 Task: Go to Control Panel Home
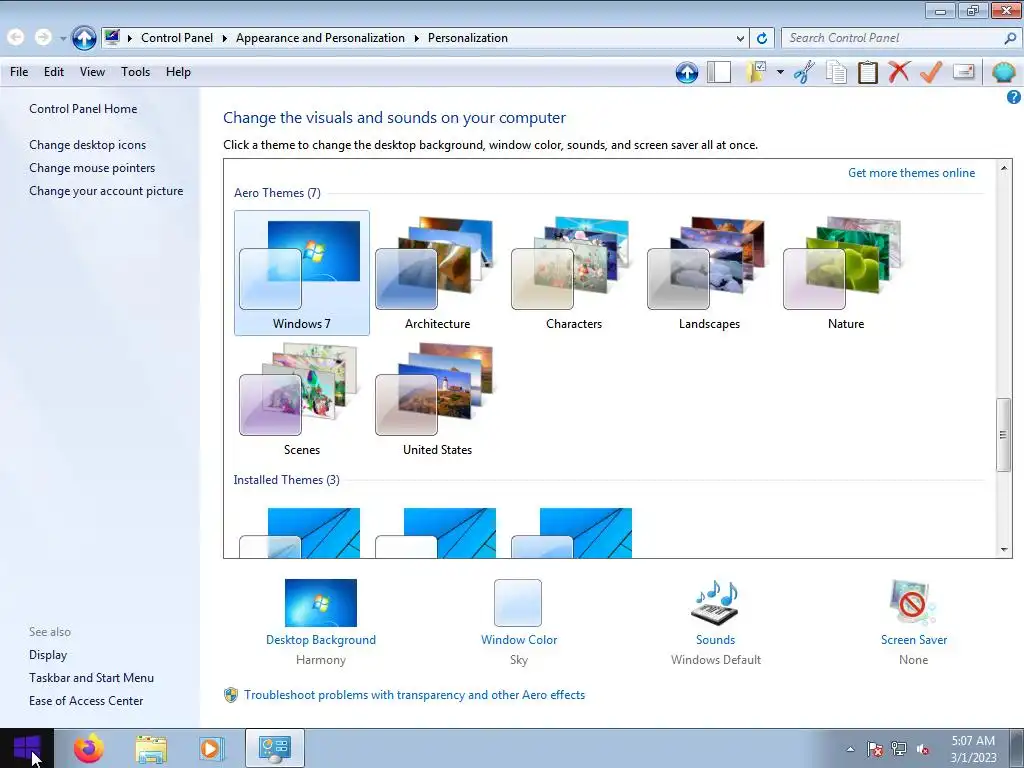[83, 109]
